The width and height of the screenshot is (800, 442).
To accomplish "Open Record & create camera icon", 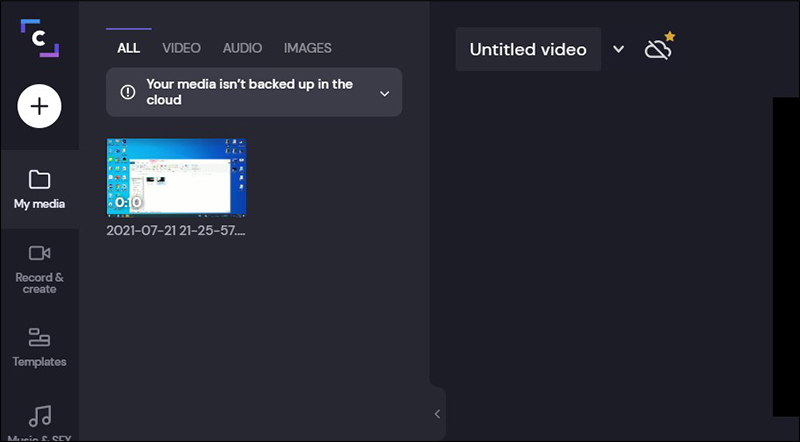I will point(39,253).
